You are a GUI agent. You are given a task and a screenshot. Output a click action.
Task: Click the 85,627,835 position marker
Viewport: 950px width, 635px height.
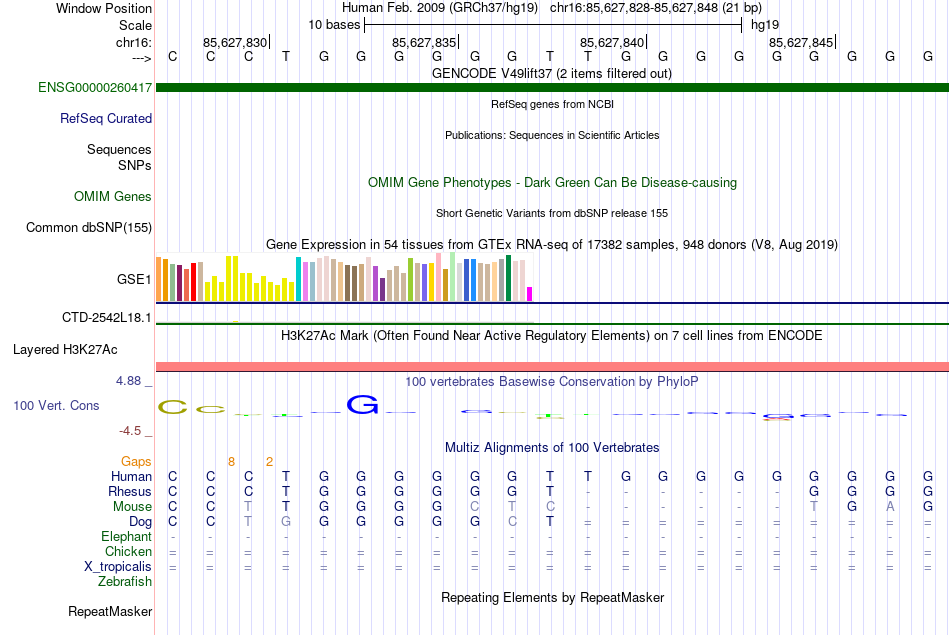point(425,42)
